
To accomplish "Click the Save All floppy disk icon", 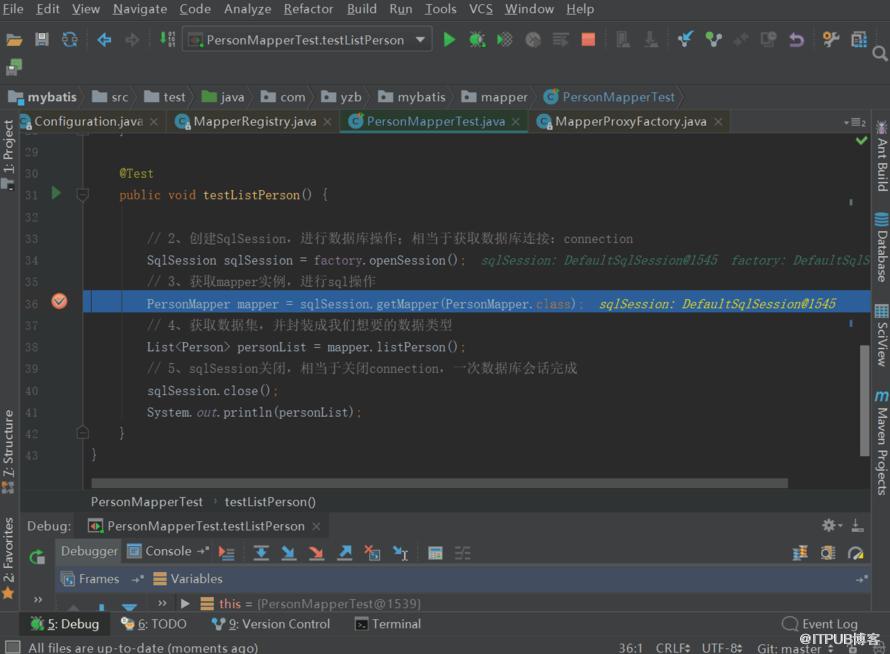I will [41, 40].
